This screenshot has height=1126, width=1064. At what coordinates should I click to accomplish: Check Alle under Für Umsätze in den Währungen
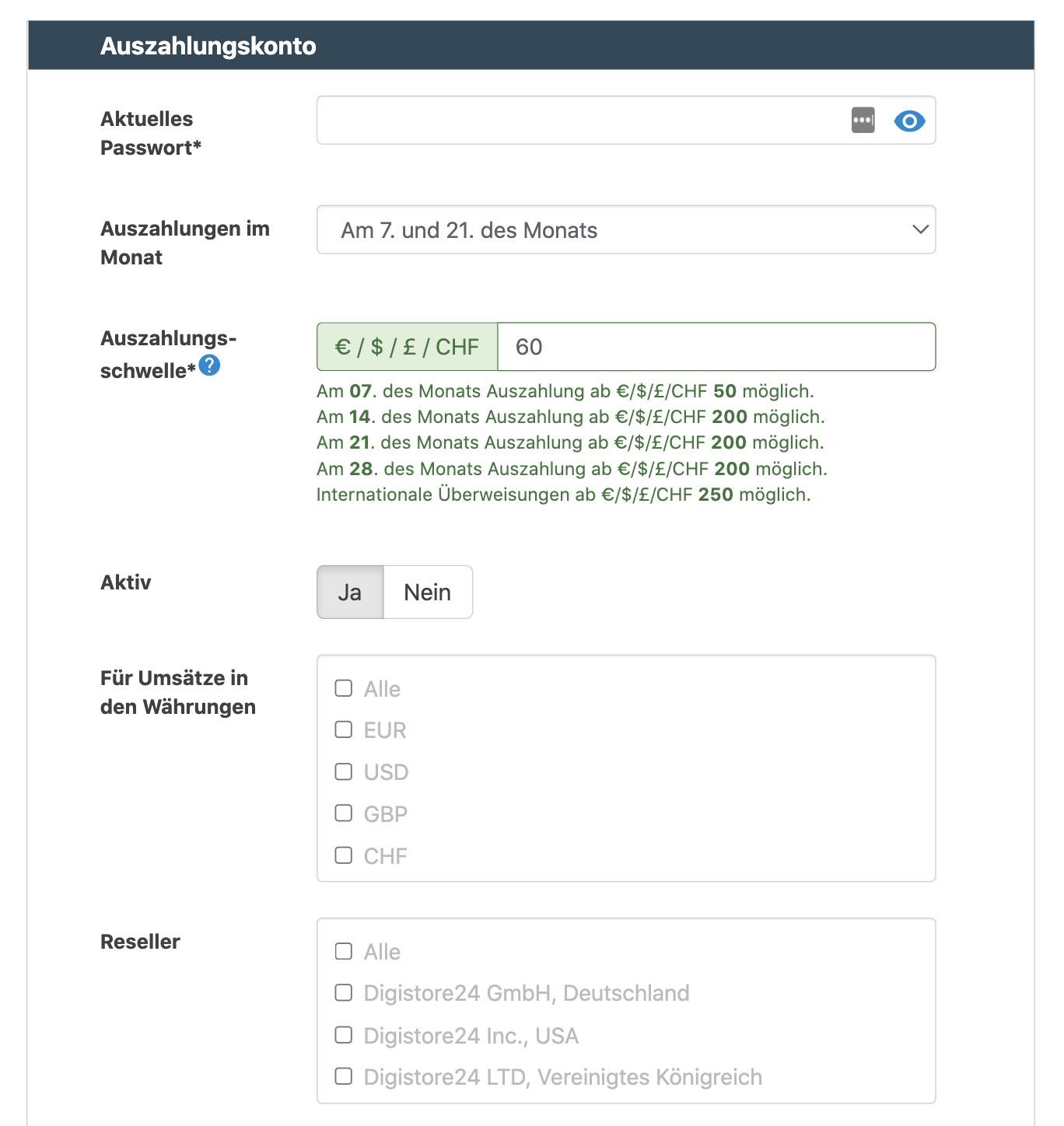click(x=344, y=688)
